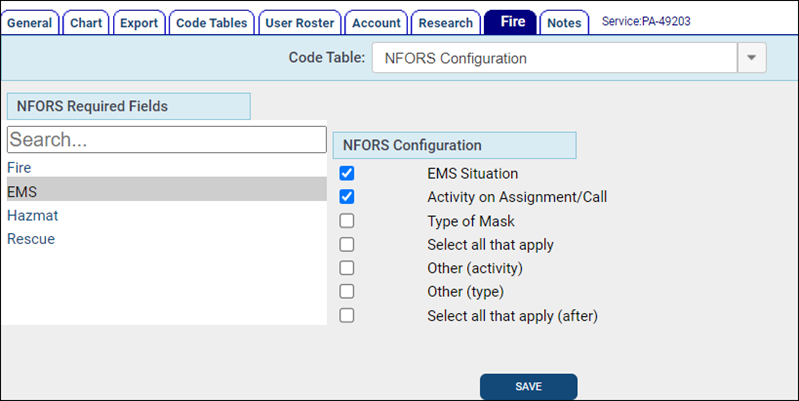Screen dimensions: 799x401
Task: Open the Chart tab
Action: (86, 23)
